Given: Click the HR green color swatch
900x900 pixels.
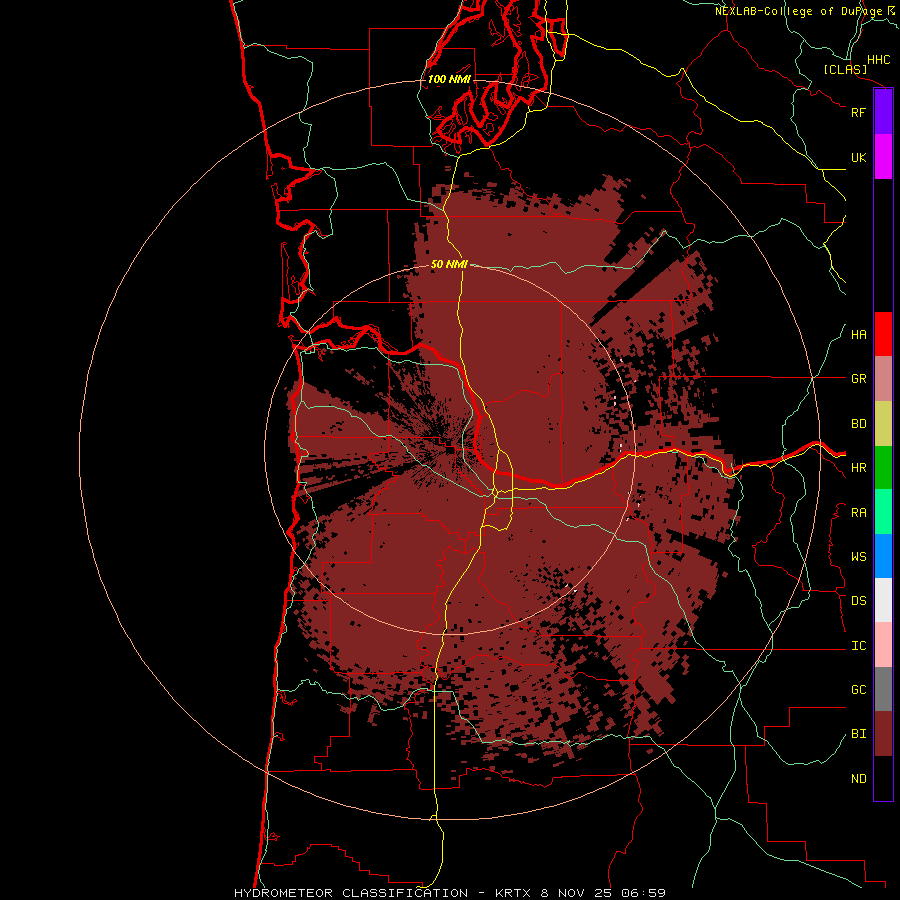Looking at the screenshot, I should 883,467.
